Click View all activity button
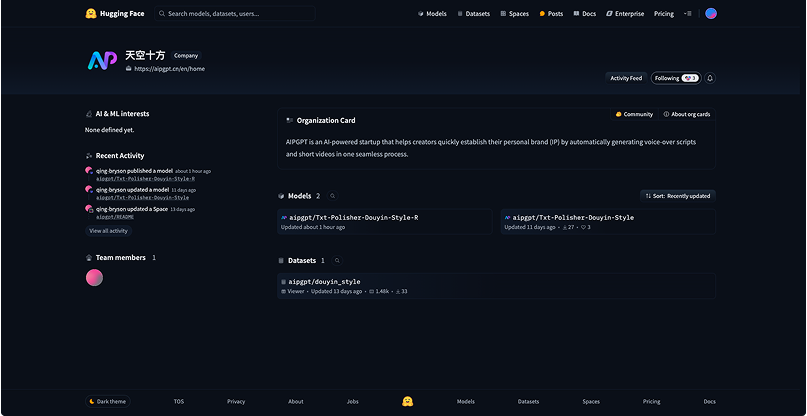 coord(109,231)
